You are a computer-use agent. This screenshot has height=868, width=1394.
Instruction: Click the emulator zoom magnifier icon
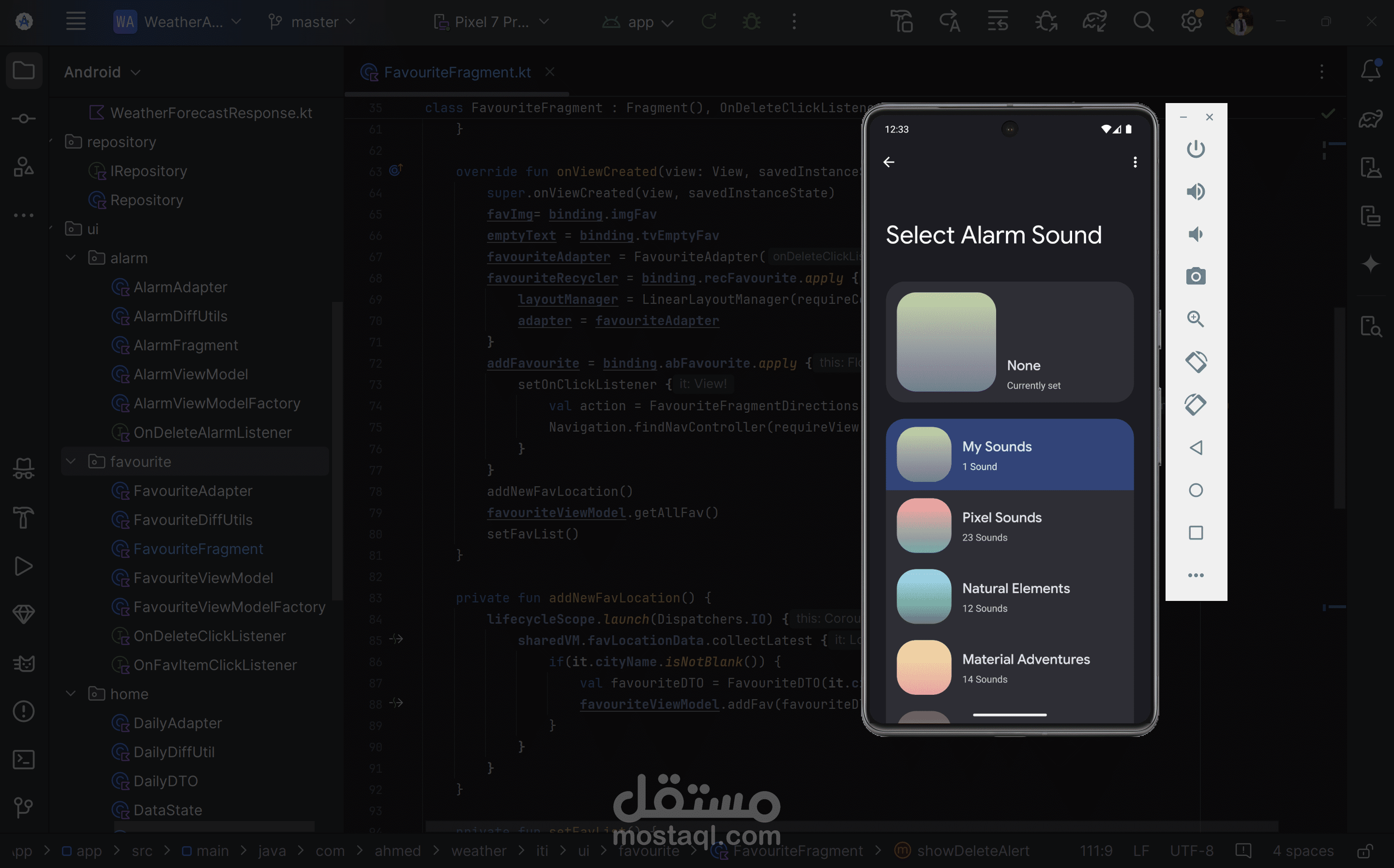pyautogui.click(x=1196, y=319)
